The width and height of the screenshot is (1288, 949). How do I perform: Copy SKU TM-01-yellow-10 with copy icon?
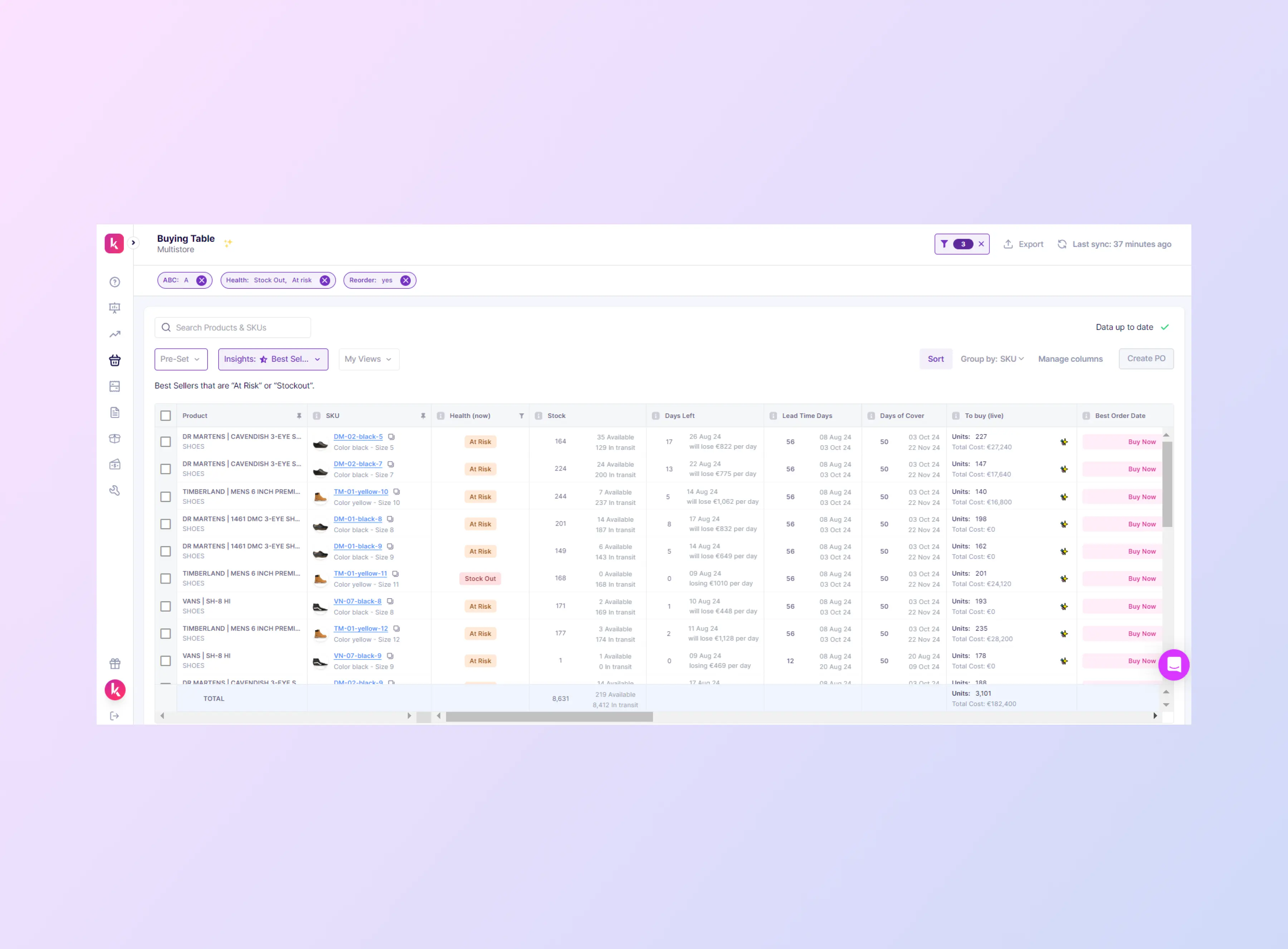396,492
